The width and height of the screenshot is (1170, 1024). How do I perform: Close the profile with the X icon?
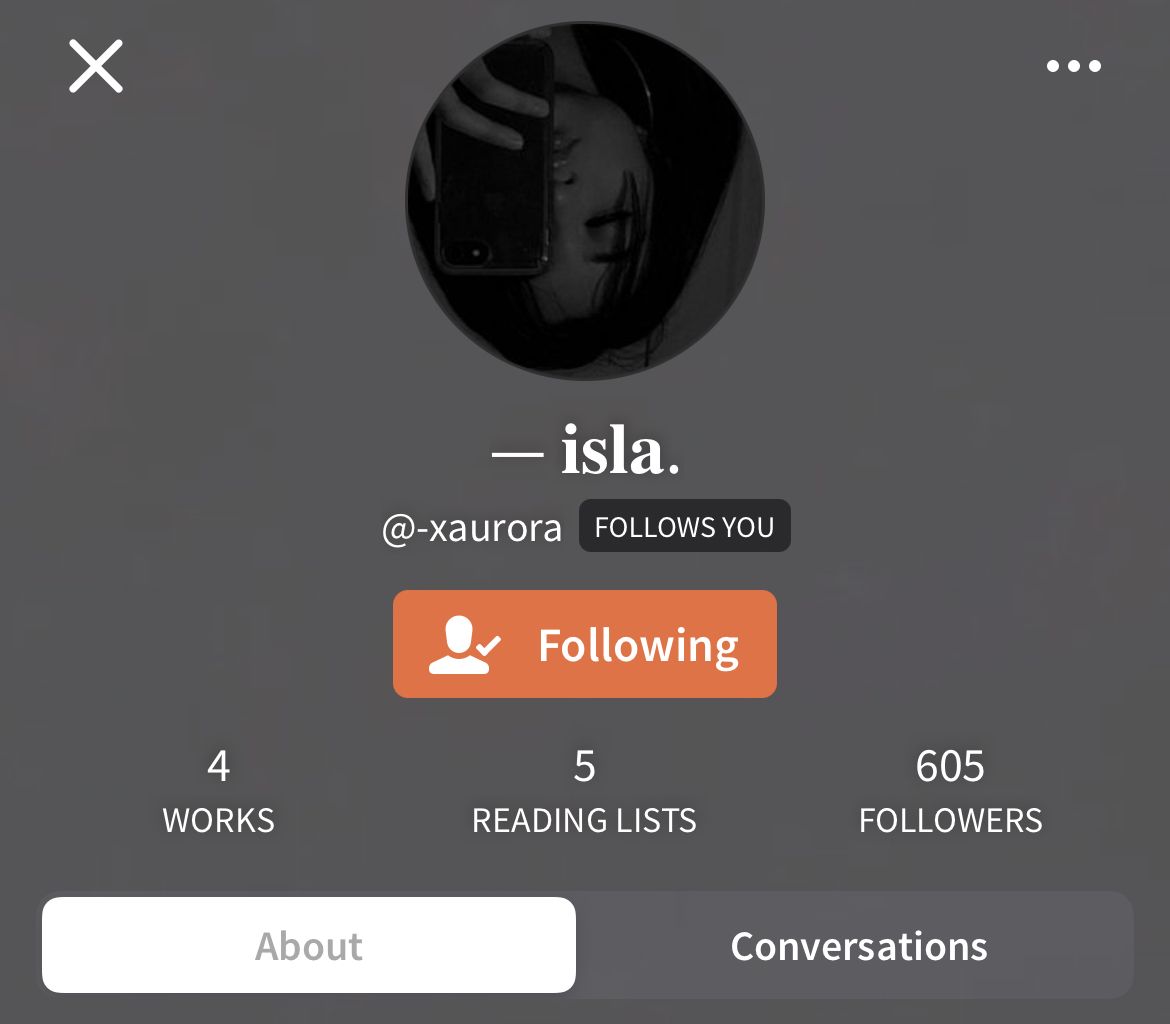96,66
